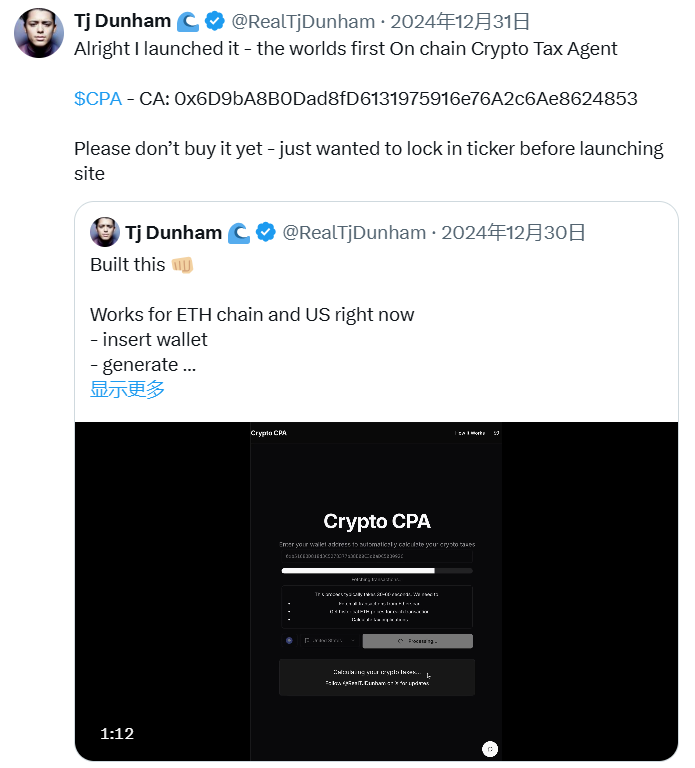Click the blue verified badge on main tweet
695x768 pixels.
tap(215, 21)
